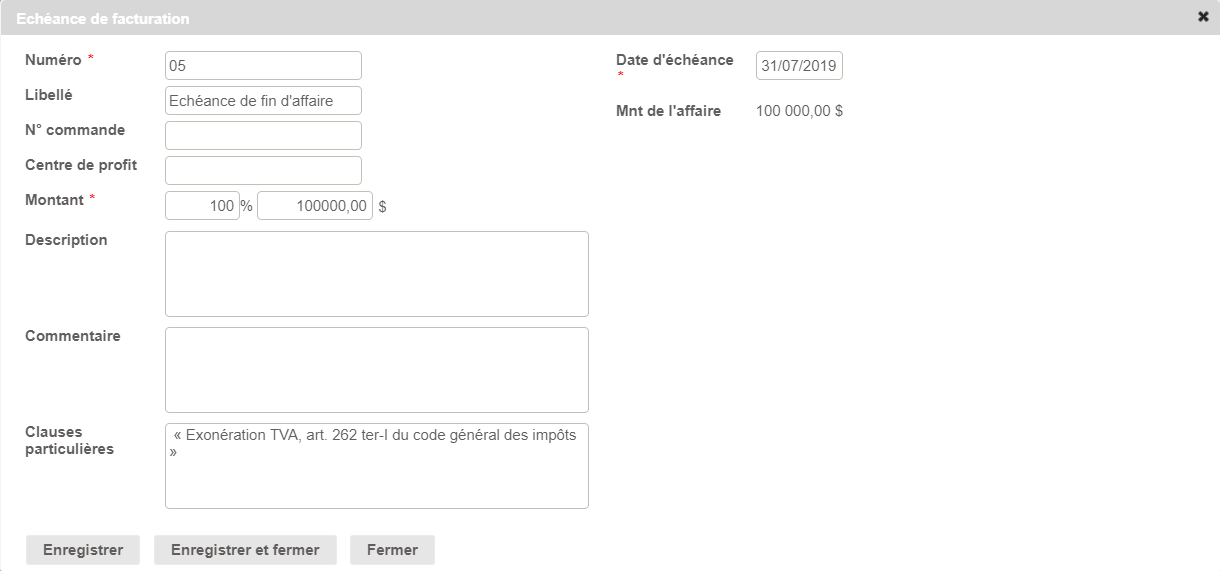Click the Clauses particulières label text

(x=69, y=440)
